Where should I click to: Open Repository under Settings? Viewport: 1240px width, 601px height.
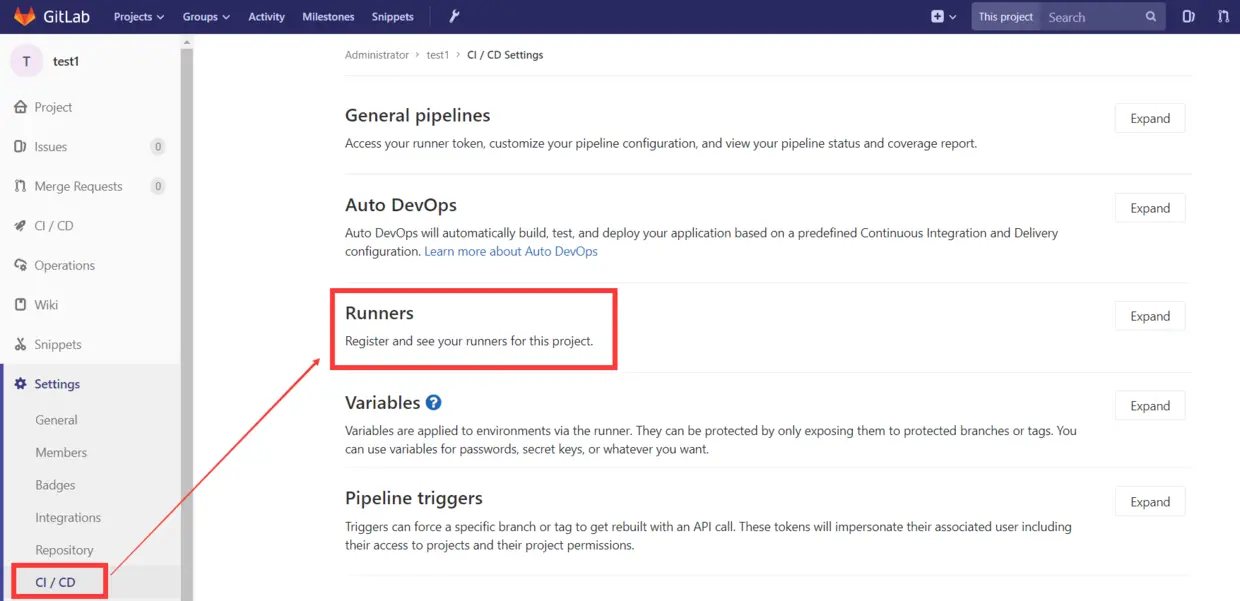[64, 550]
